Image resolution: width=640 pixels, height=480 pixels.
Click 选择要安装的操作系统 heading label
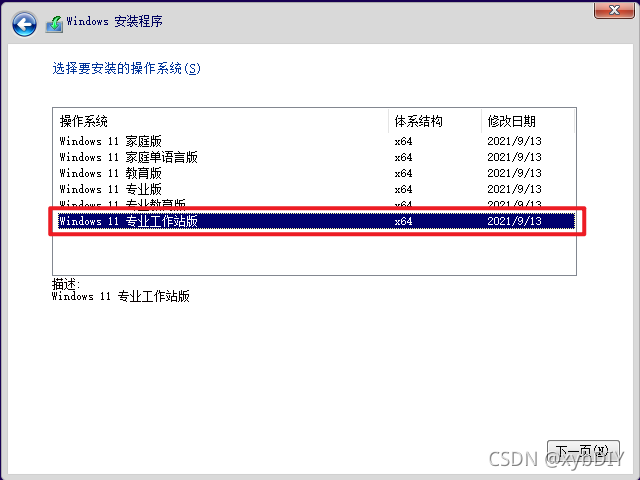127,68
